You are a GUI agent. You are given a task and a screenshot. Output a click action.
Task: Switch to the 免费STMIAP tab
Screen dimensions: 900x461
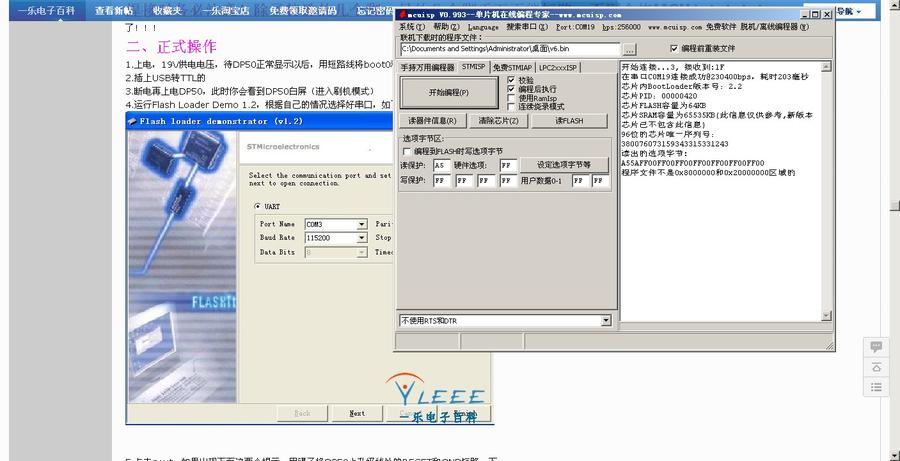pos(512,67)
